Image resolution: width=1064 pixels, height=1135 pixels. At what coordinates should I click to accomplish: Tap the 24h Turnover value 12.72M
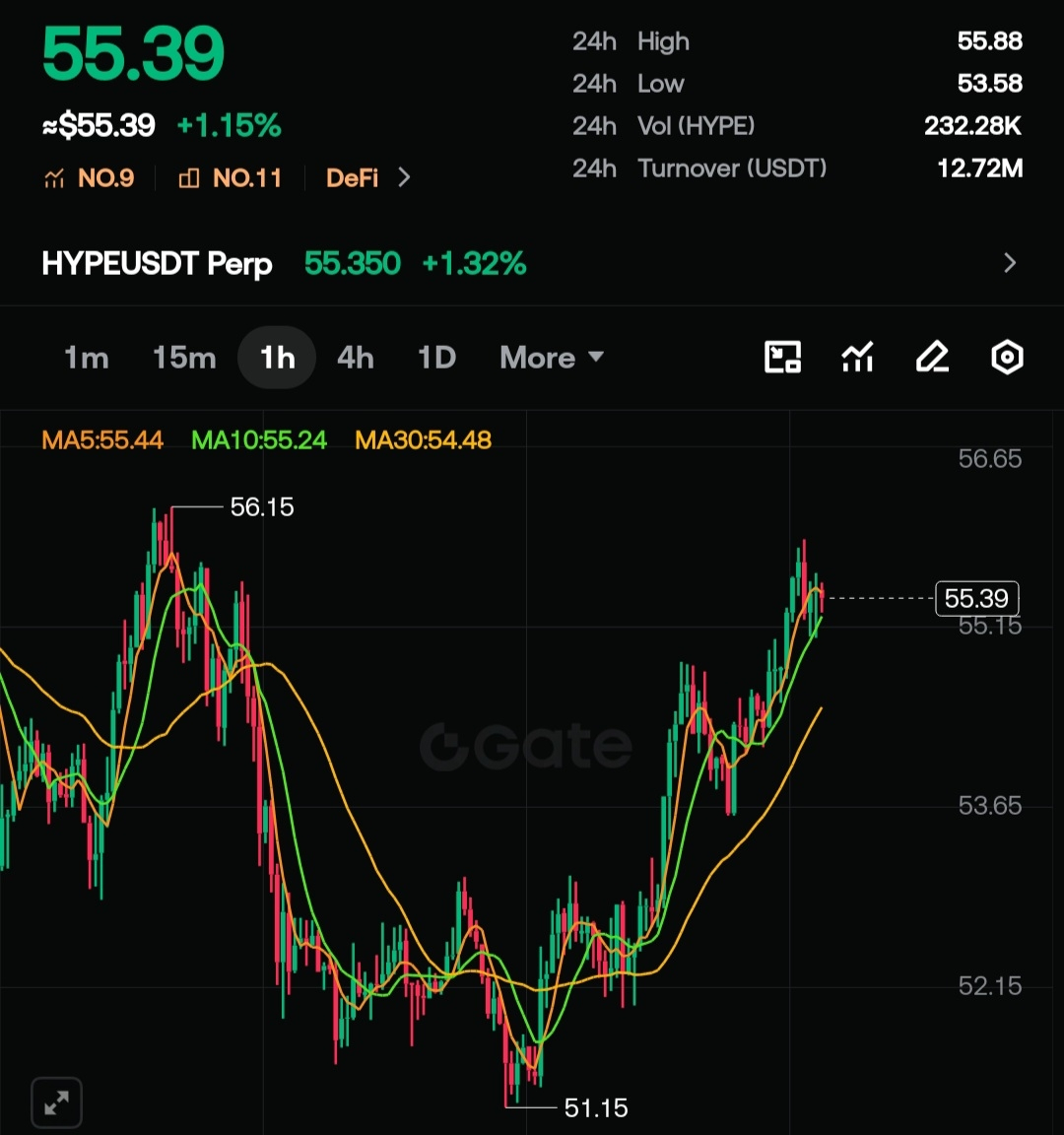[980, 168]
